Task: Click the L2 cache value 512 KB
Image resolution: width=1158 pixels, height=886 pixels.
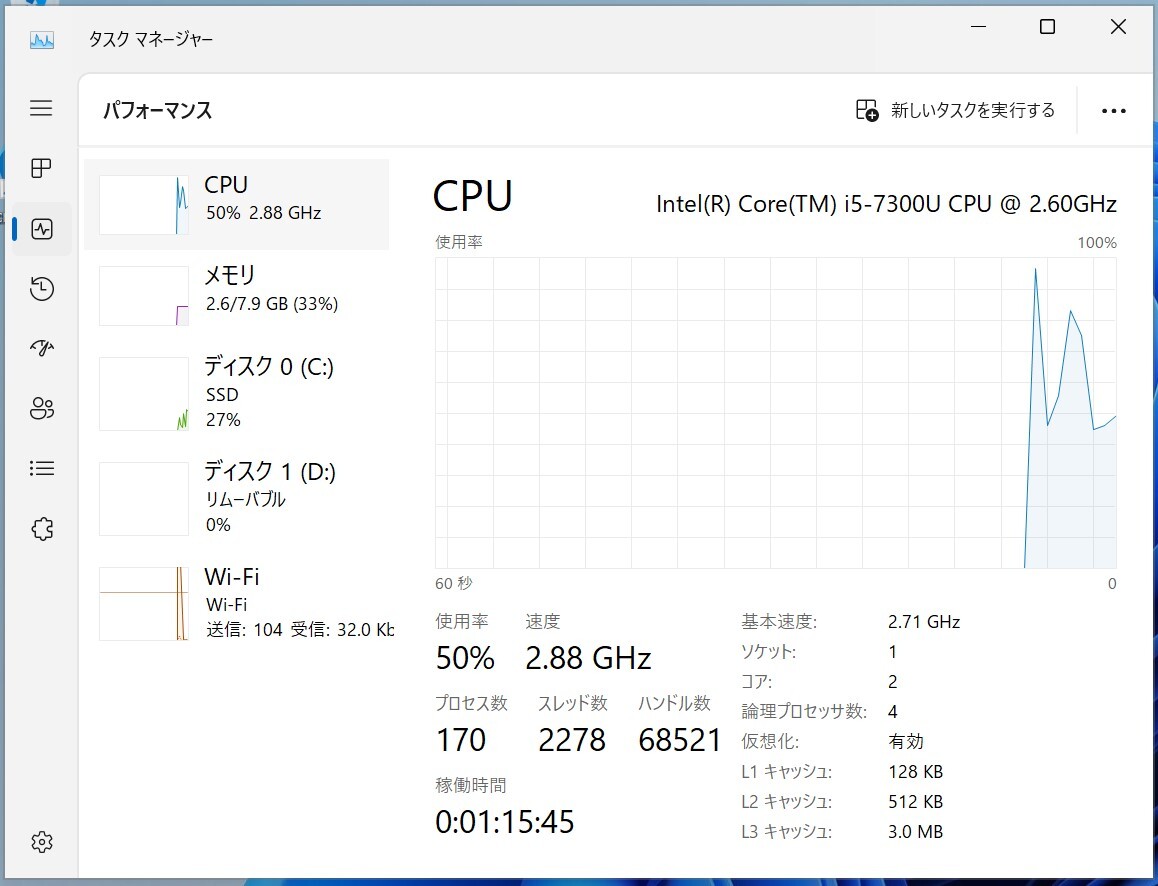Action: tap(915, 802)
